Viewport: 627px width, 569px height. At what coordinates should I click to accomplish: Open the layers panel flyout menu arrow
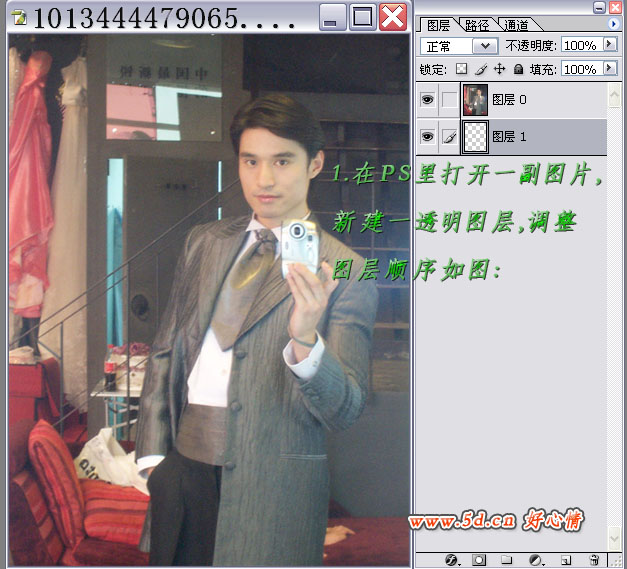[x=613, y=24]
